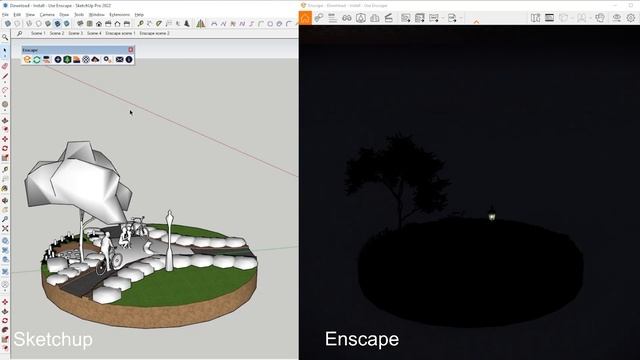The image size is (640, 360).
Task: Switch to the Scene 4 tab
Action: coord(94,33)
